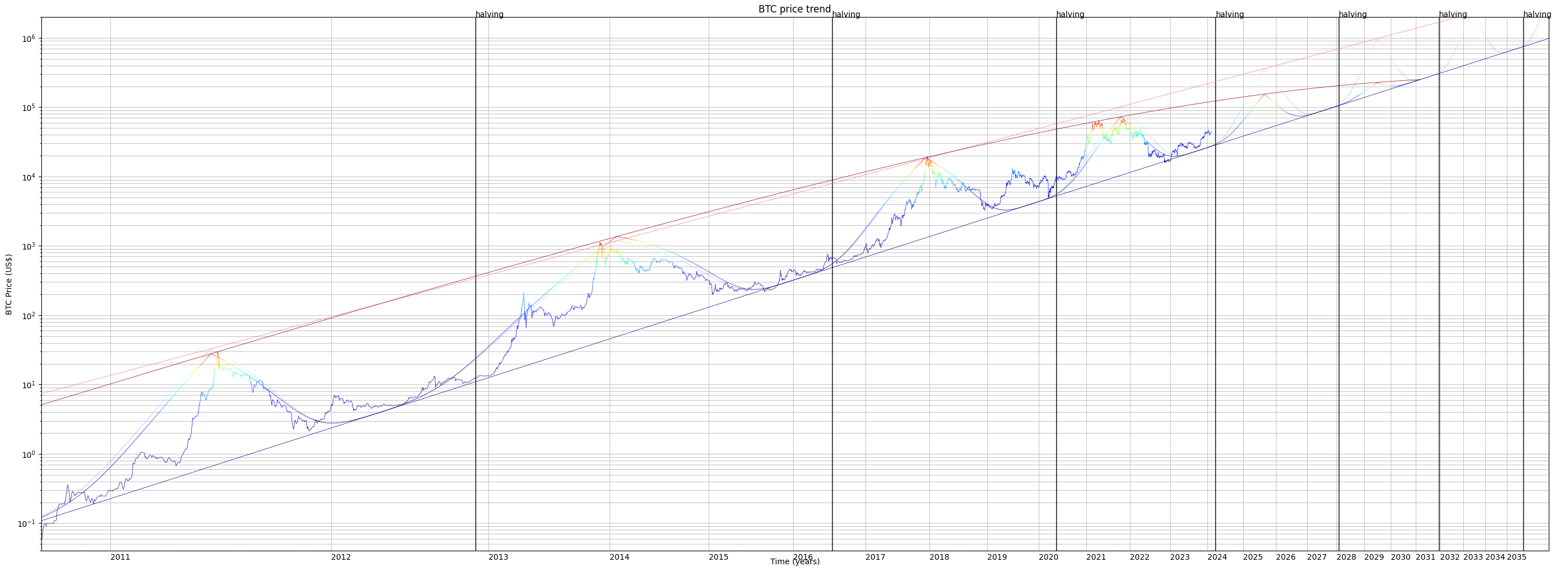Select the 2025 x-axis tick label
This screenshot has height=575, width=1568.
coord(1253,557)
